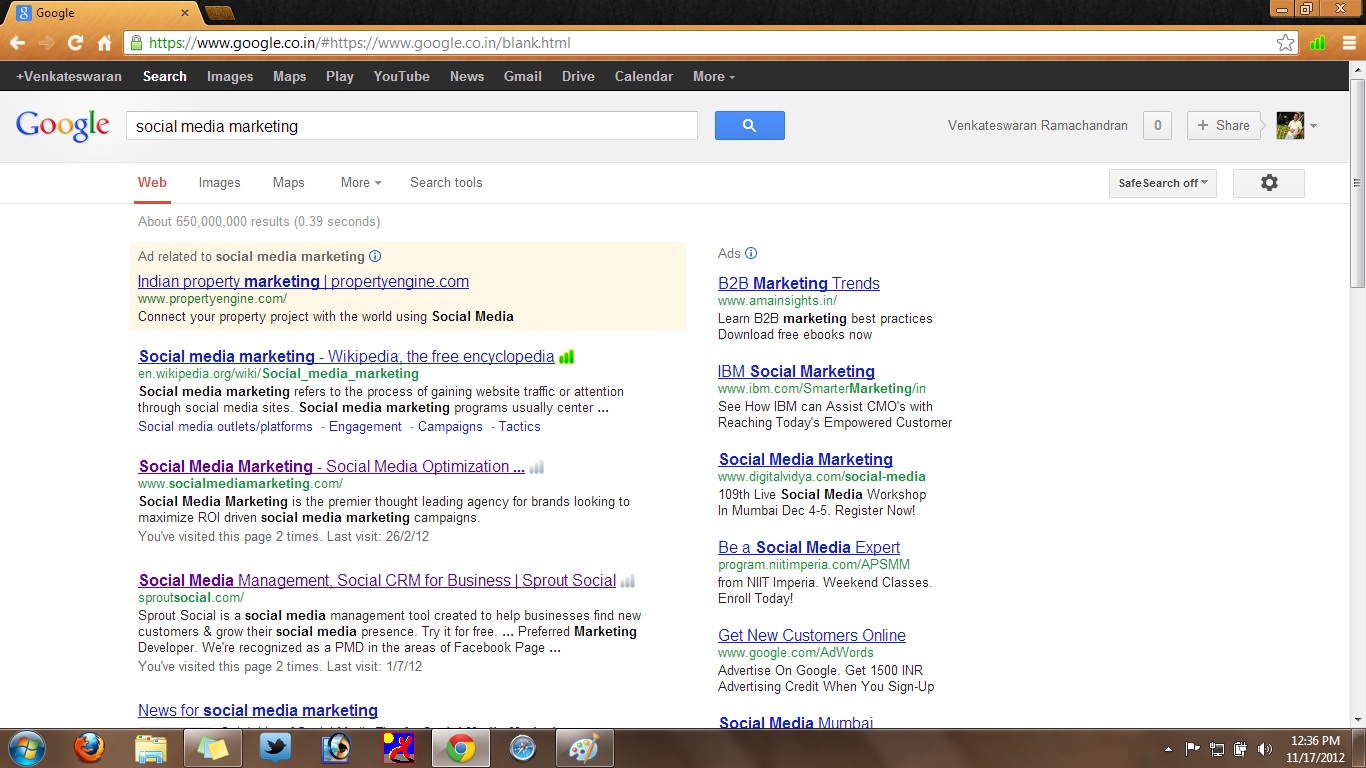1366x768 pixels.
Task: Click the blue Google search button
Action: [x=749, y=125]
